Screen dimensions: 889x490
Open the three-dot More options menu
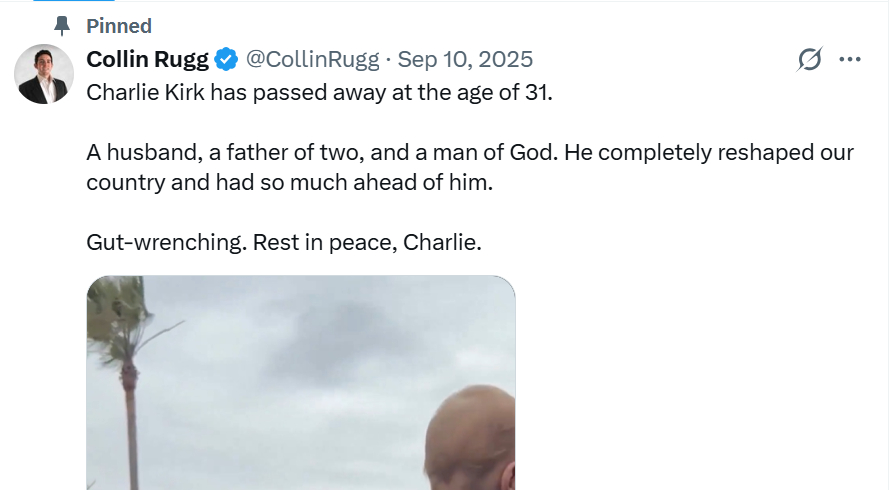[x=850, y=60]
